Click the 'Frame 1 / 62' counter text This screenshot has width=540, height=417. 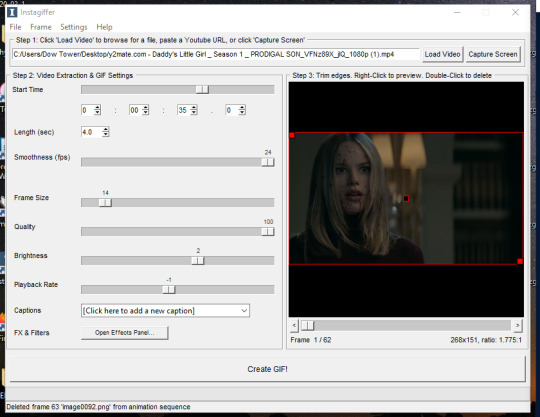tap(311, 340)
